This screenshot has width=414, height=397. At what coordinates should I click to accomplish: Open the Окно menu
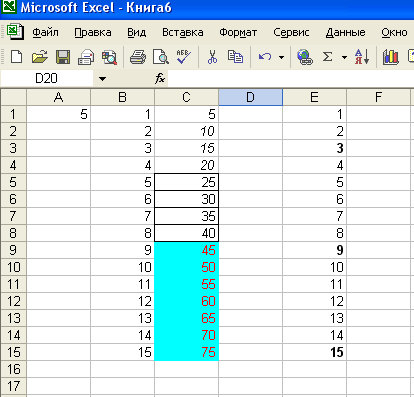point(394,32)
